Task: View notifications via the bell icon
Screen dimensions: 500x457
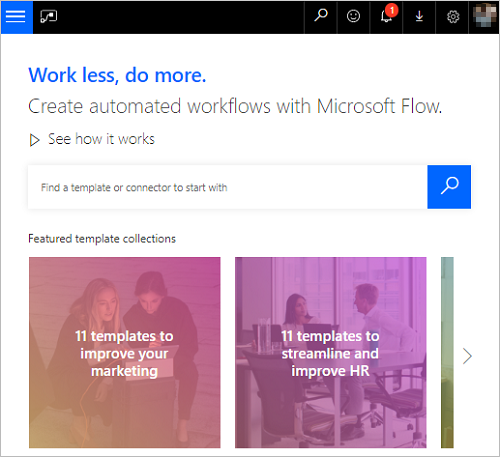Action: tap(386, 17)
